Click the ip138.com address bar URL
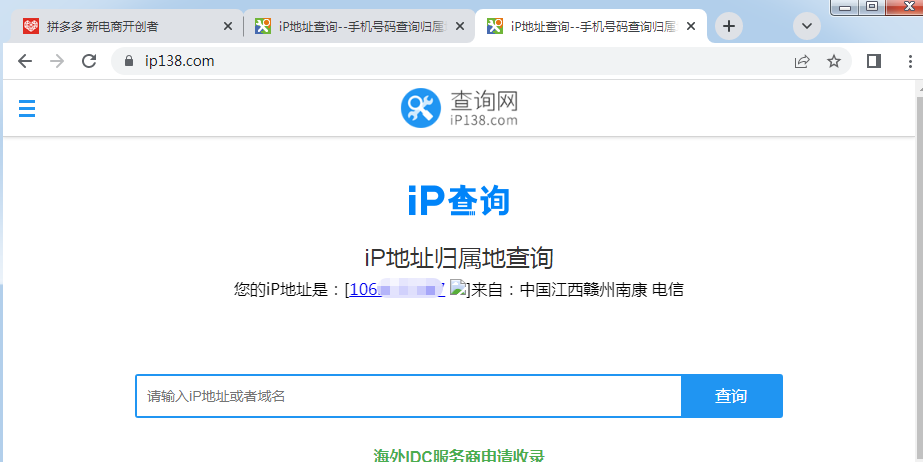923x462 pixels. pyautogui.click(x=180, y=61)
